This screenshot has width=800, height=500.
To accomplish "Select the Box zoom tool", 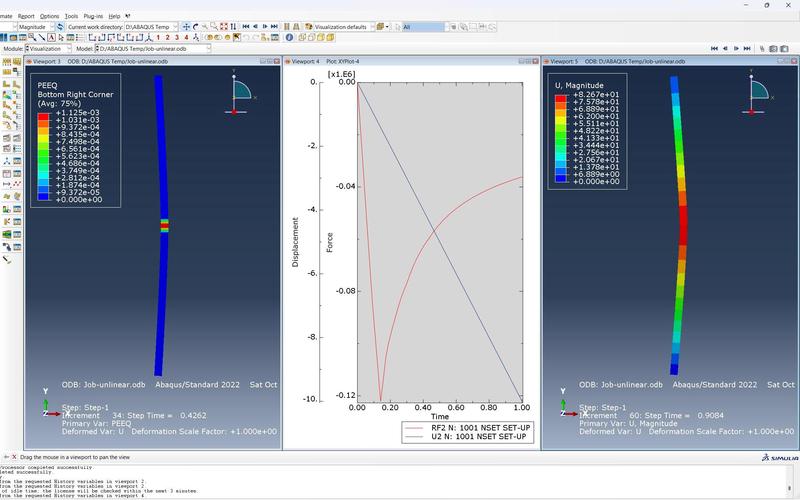I will [214, 27].
